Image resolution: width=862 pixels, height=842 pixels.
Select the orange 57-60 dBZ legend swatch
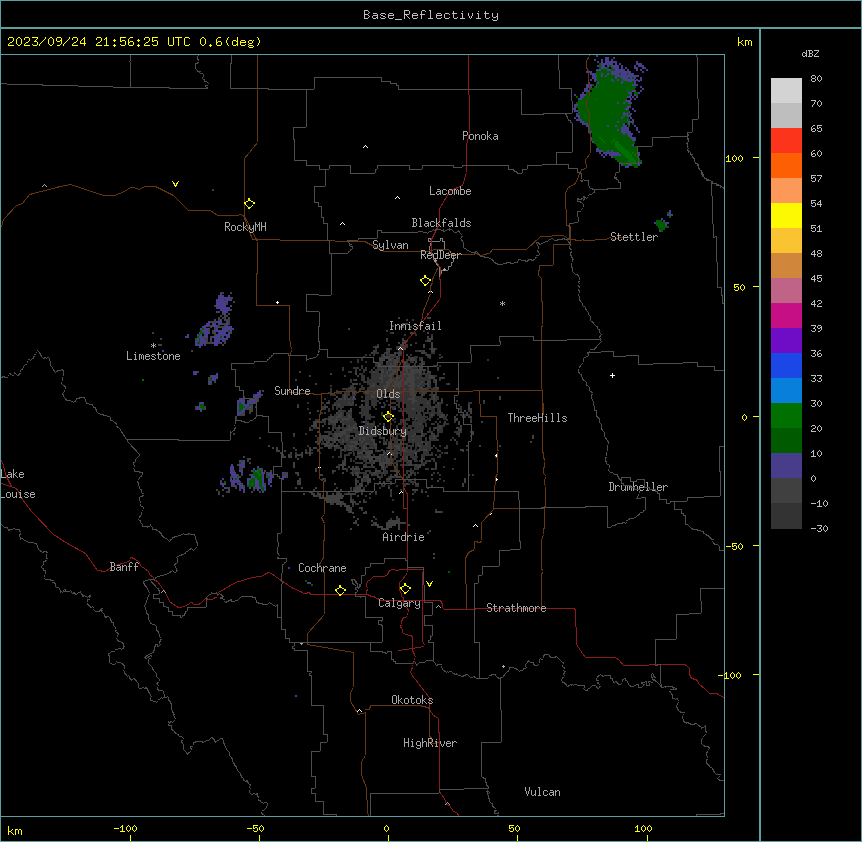click(786, 165)
